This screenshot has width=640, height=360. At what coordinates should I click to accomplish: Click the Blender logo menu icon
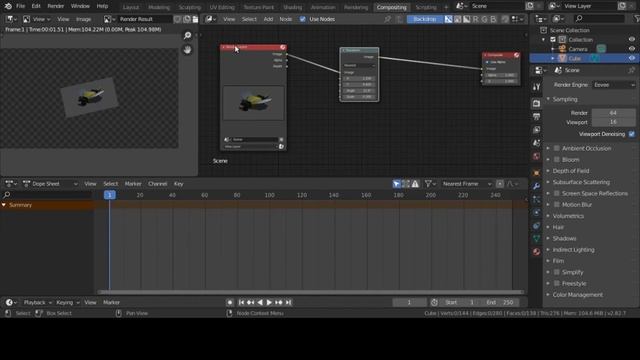click(8, 6)
